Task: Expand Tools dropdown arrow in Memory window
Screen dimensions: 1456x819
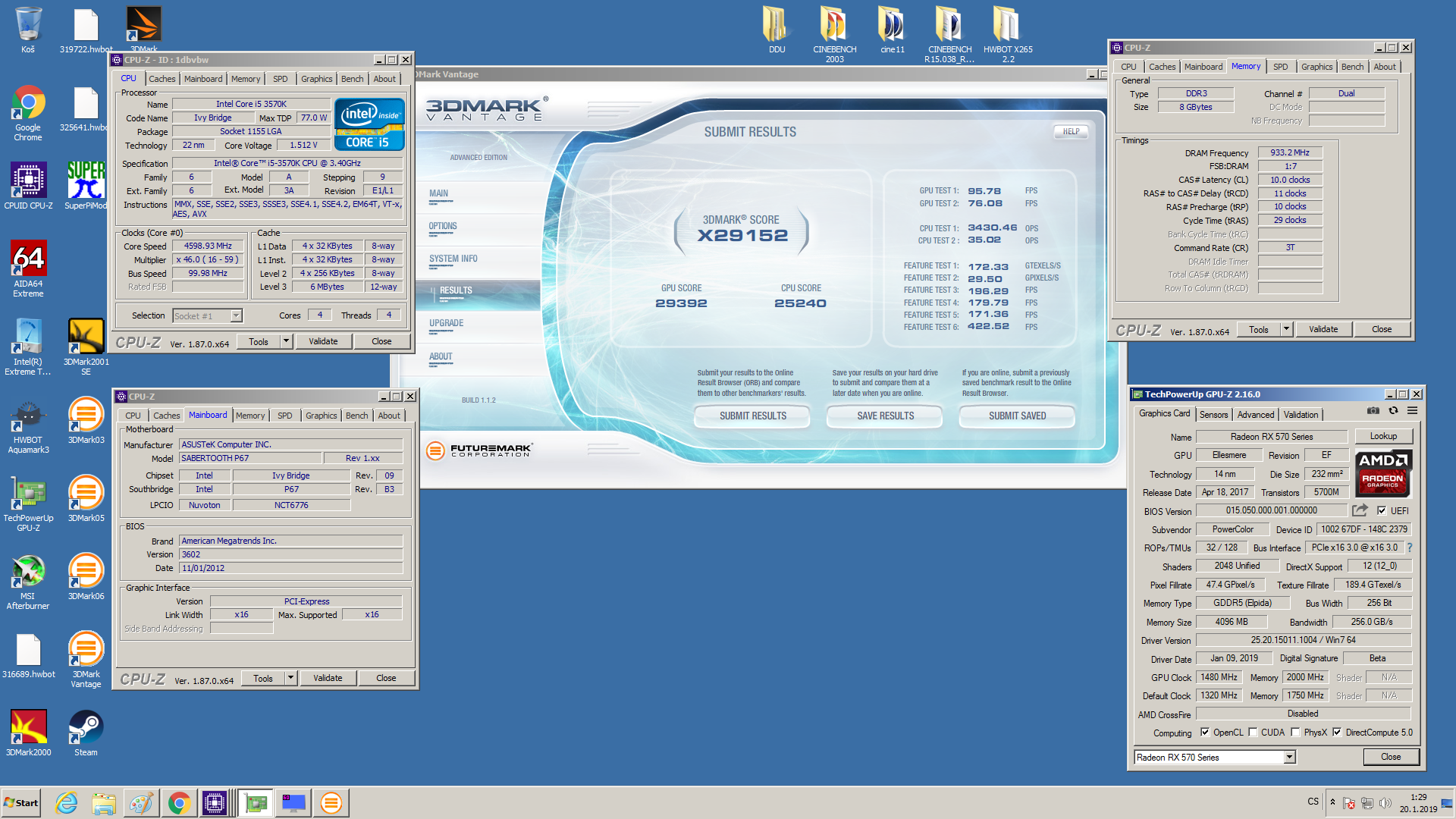Action: (x=1286, y=329)
